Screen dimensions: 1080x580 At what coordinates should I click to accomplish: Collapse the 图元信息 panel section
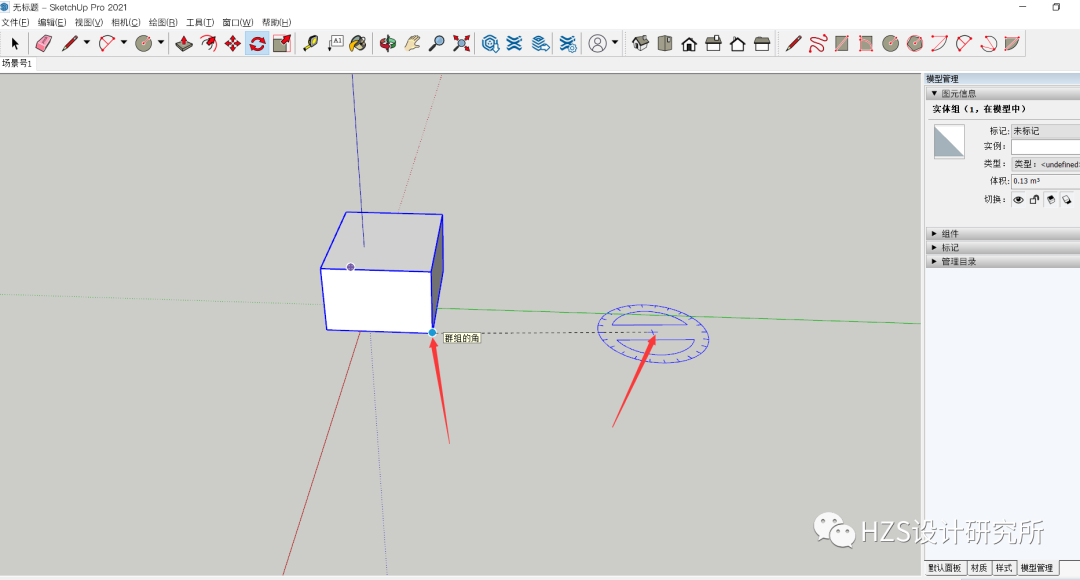[934, 93]
